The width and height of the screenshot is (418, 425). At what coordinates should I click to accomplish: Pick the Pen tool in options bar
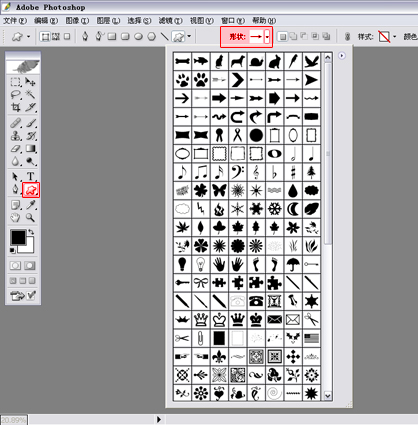(85, 36)
